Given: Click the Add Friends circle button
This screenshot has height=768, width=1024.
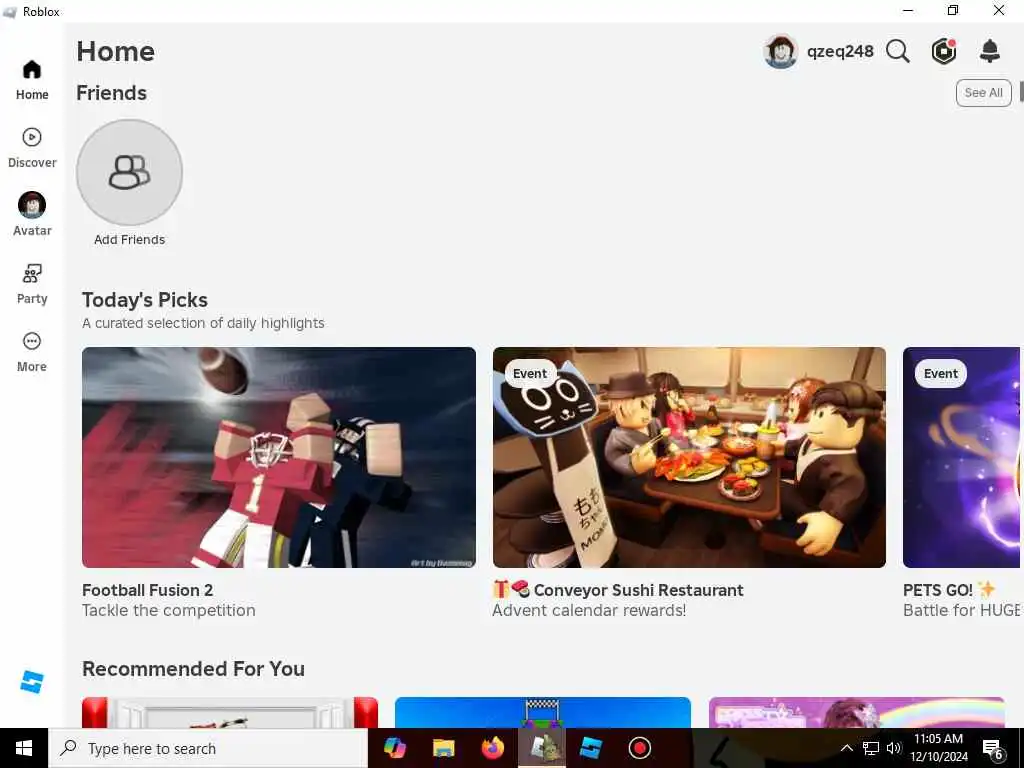Looking at the screenshot, I should click(129, 172).
